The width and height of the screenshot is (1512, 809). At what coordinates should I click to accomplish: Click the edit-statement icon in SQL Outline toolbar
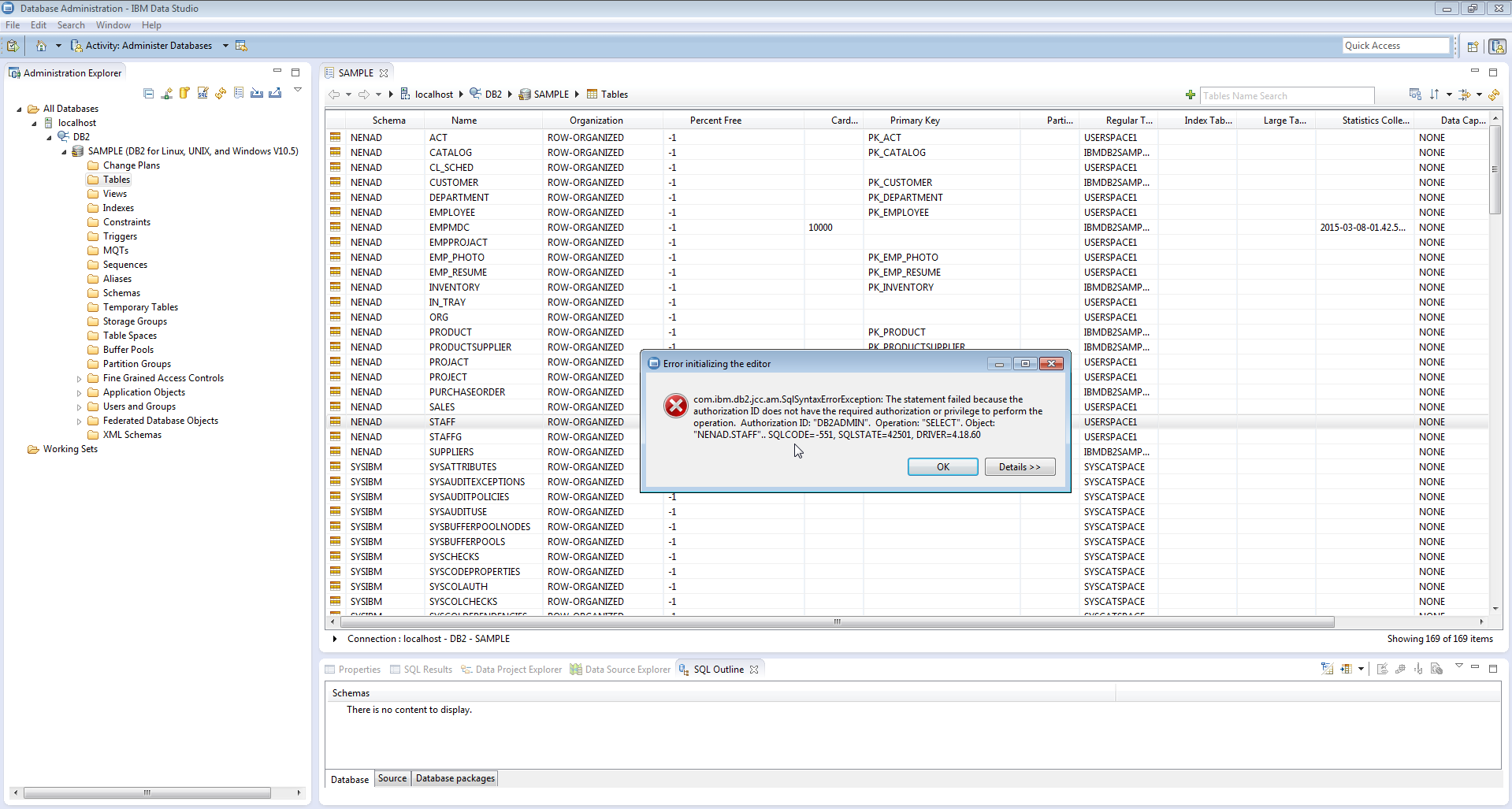pos(1382,669)
